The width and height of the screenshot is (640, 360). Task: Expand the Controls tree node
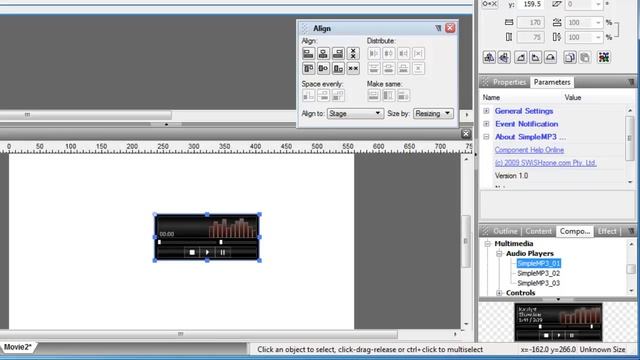pos(499,293)
